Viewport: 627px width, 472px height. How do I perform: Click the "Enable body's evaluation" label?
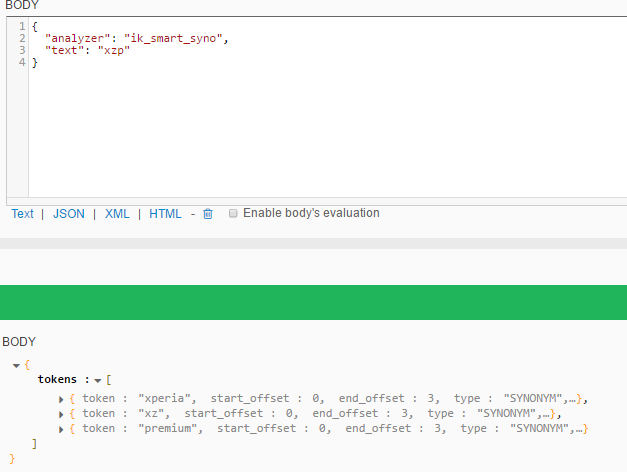coord(311,213)
